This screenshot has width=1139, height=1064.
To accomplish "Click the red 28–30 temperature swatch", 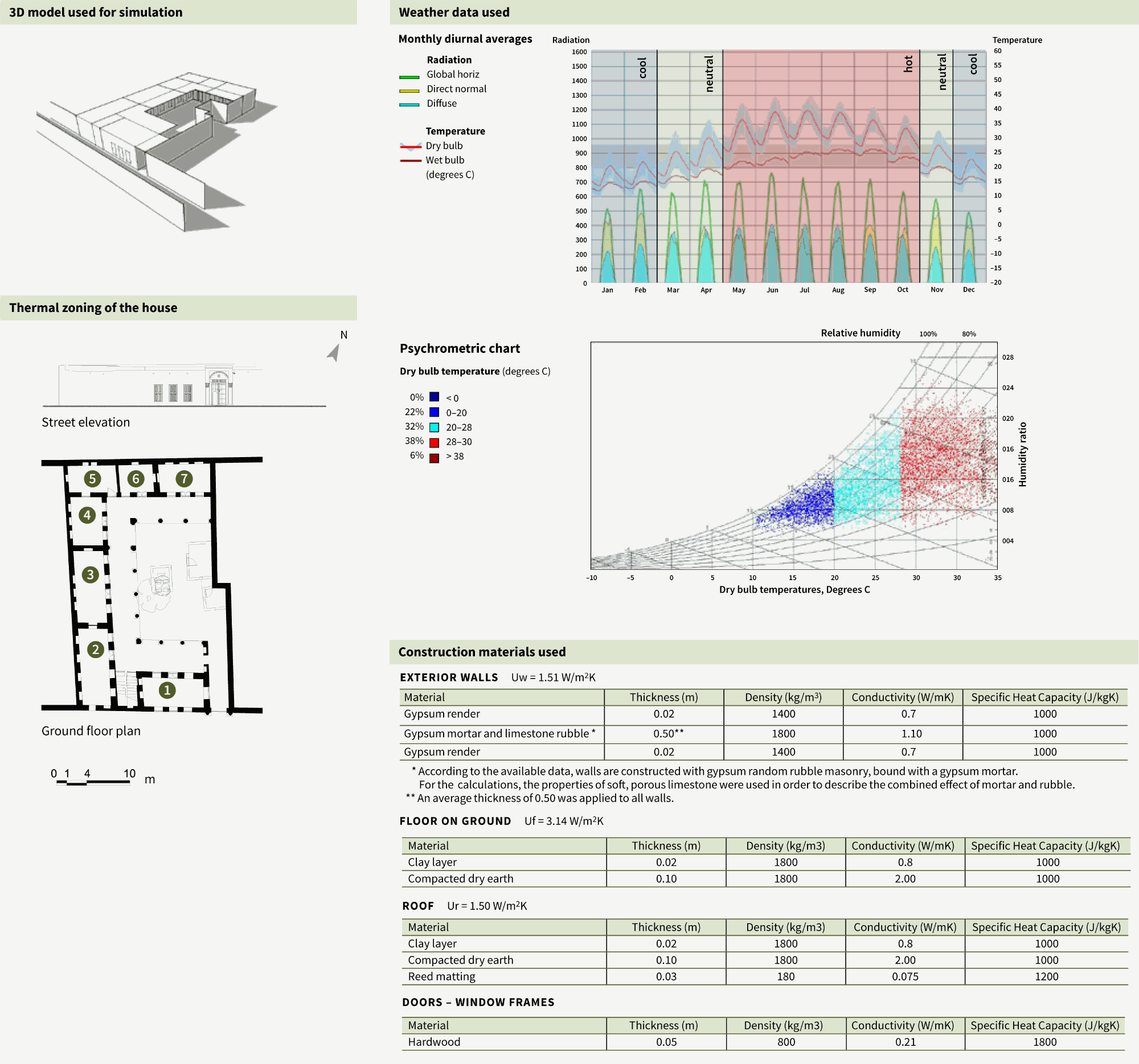I will tap(435, 442).
